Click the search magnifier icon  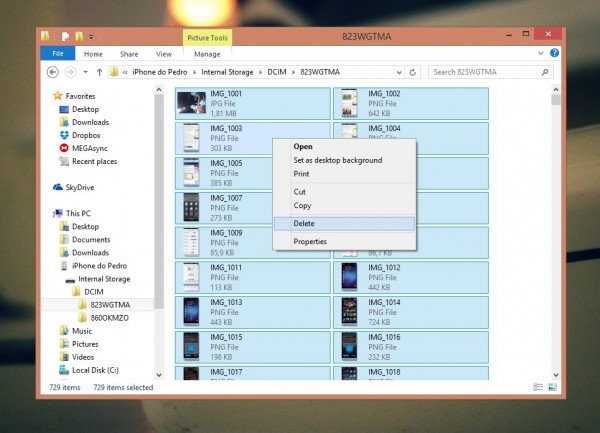545,72
